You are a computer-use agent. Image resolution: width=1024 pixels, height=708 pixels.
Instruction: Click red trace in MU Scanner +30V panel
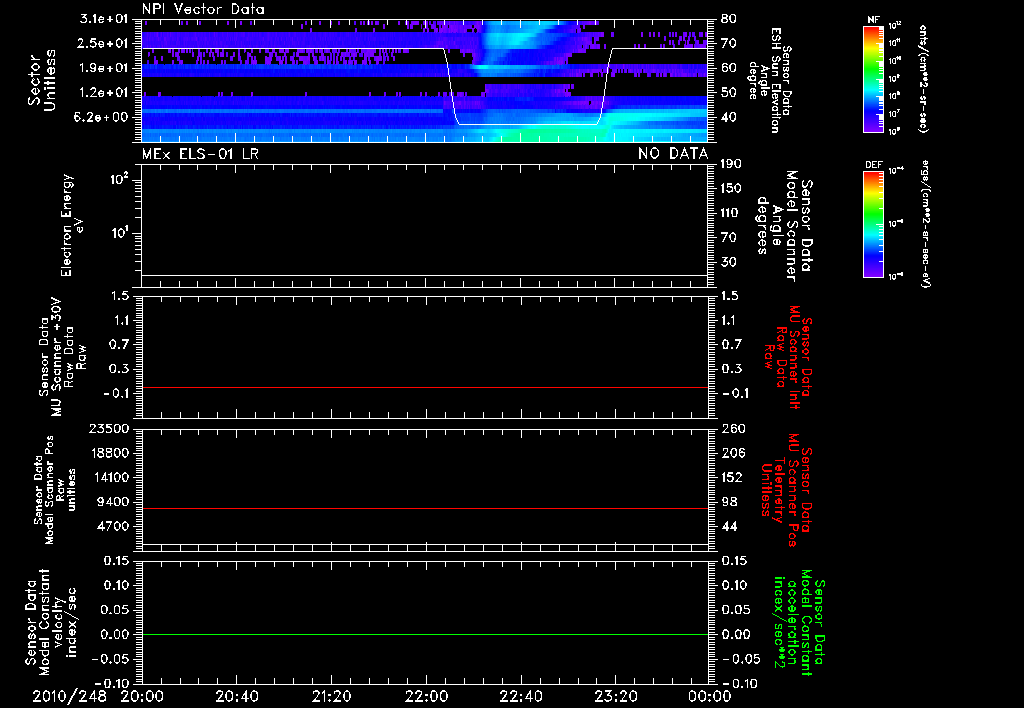[425, 387]
